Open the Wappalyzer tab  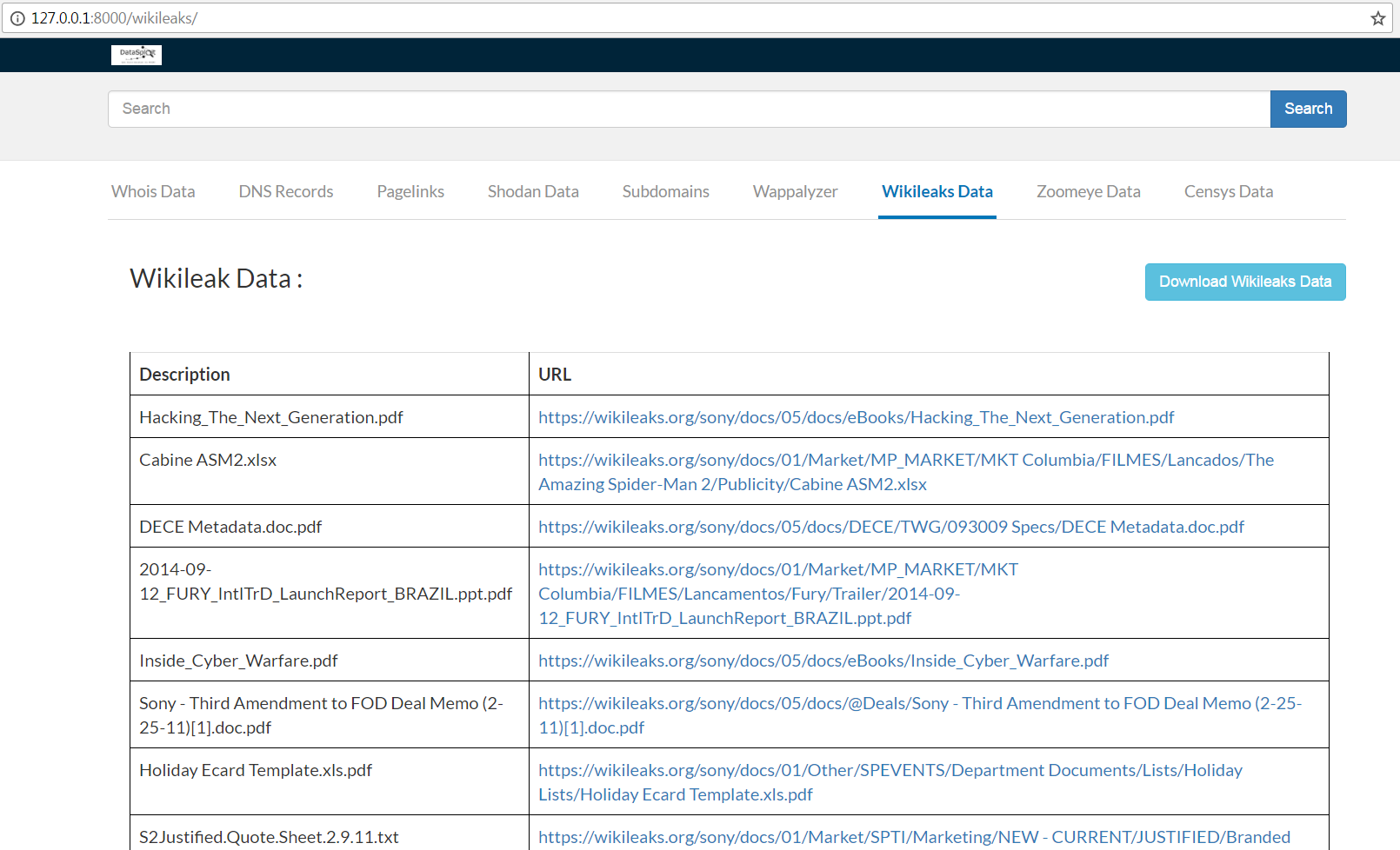(x=796, y=191)
